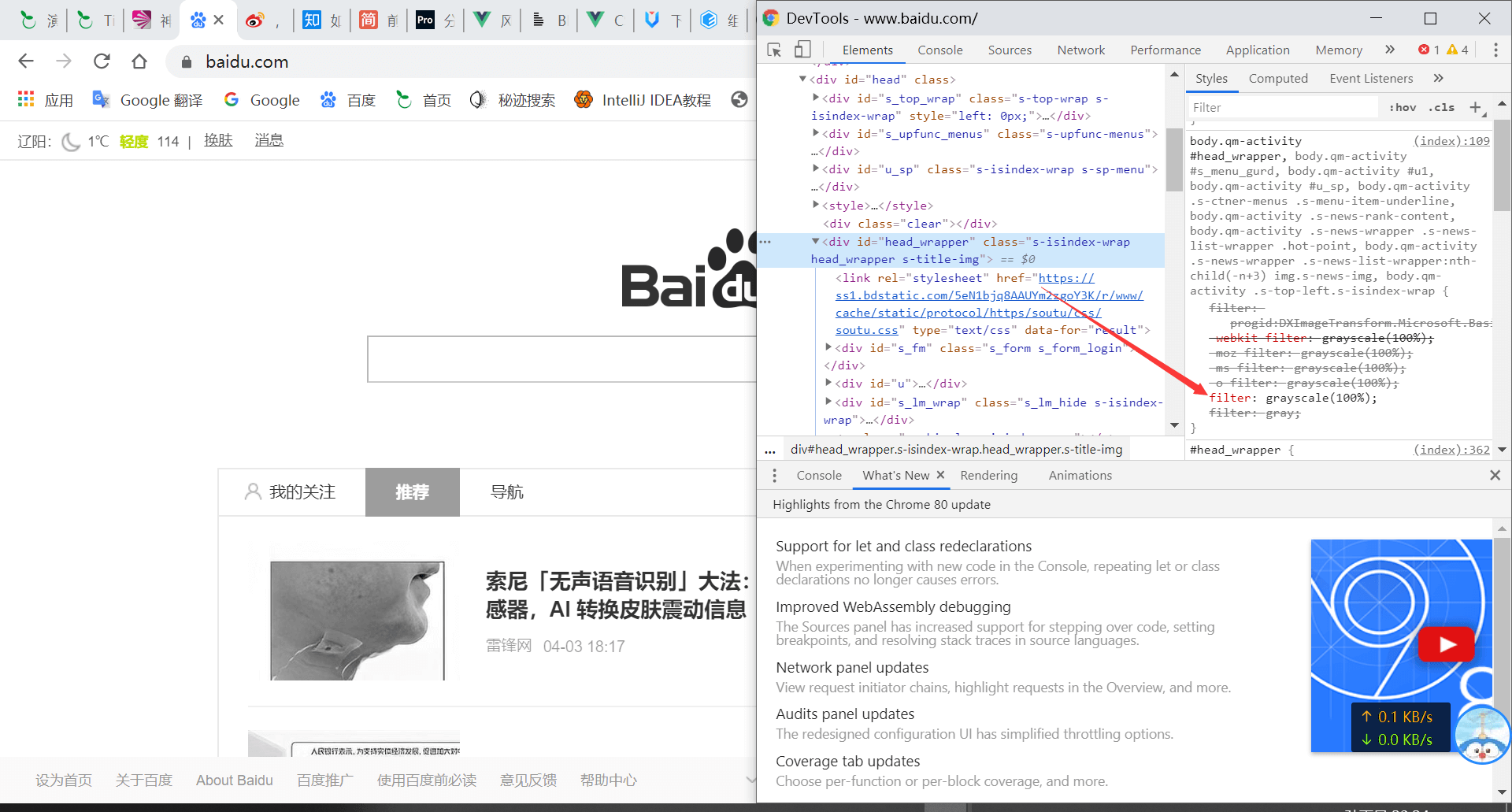Select the Computed styles tab

click(1278, 78)
